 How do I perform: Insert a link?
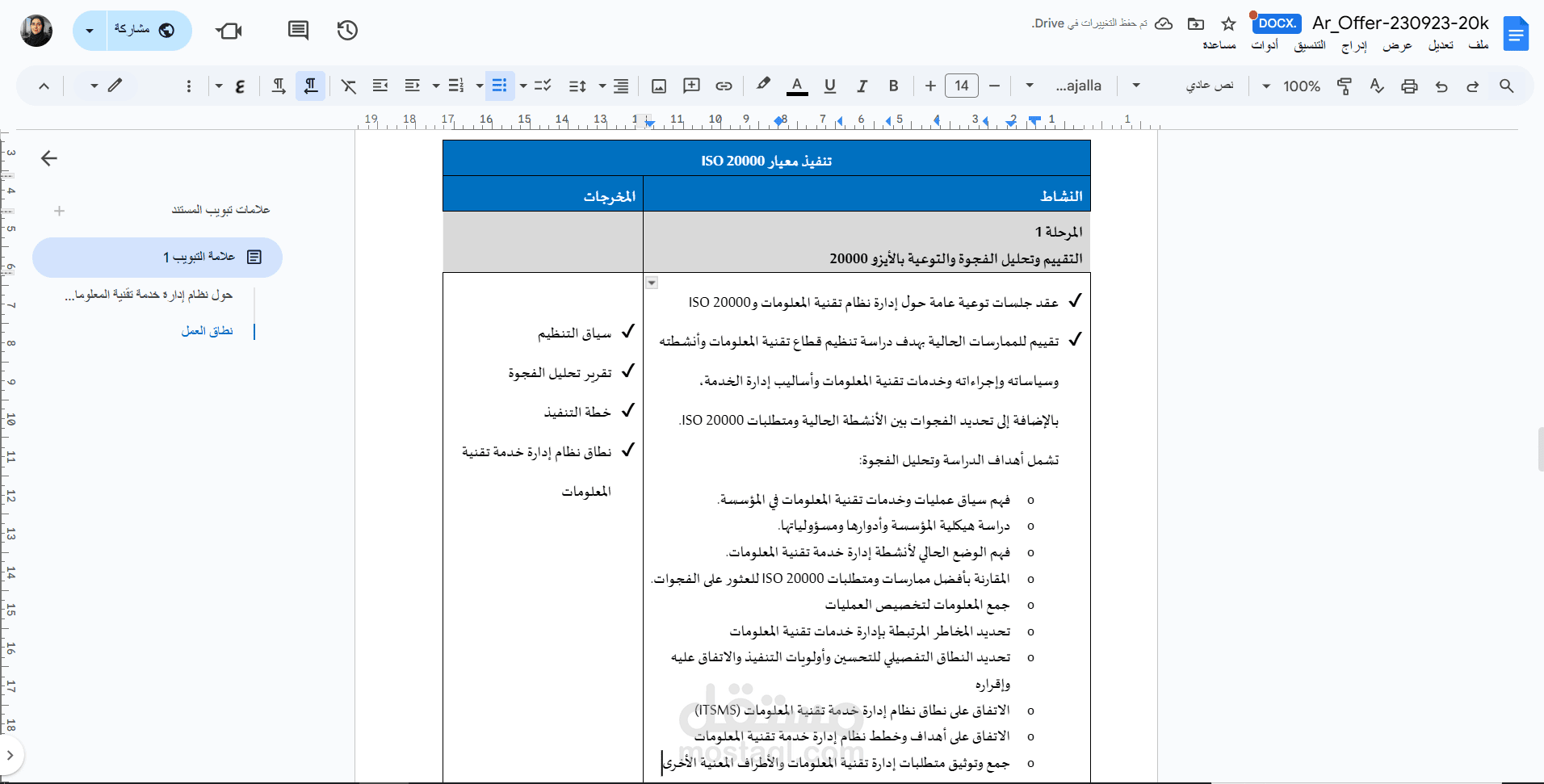[724, 86]
